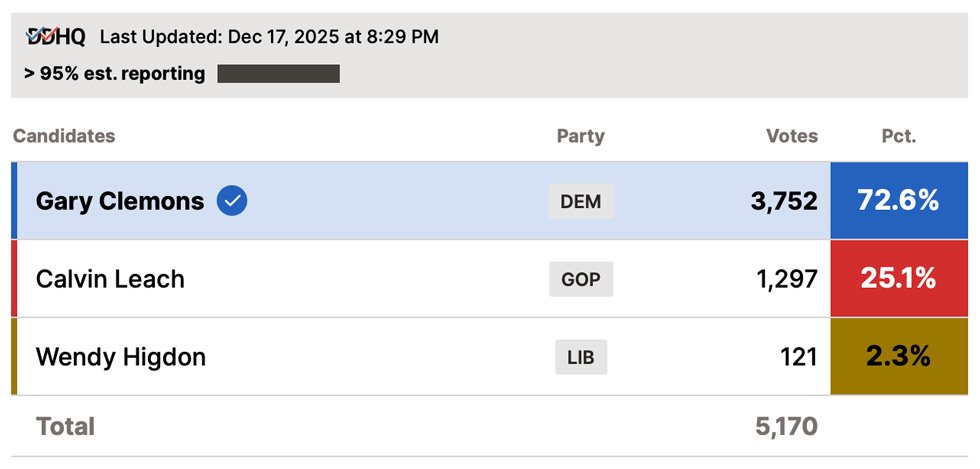Click the 5,170 total vote count

[786, 427]
